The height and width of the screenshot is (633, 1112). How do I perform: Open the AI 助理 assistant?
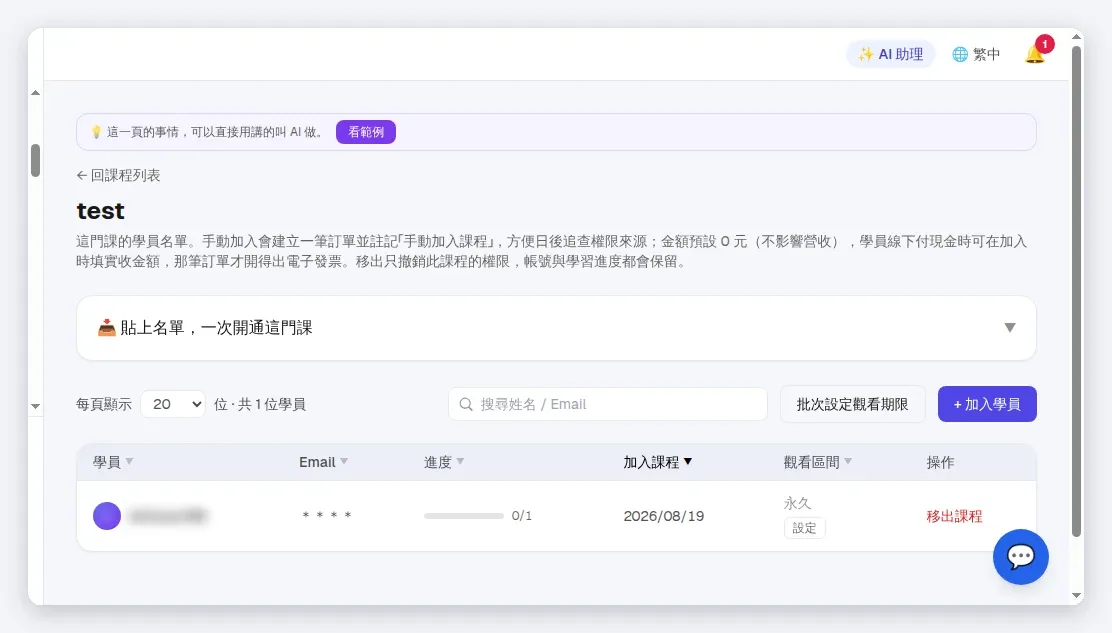891,54
